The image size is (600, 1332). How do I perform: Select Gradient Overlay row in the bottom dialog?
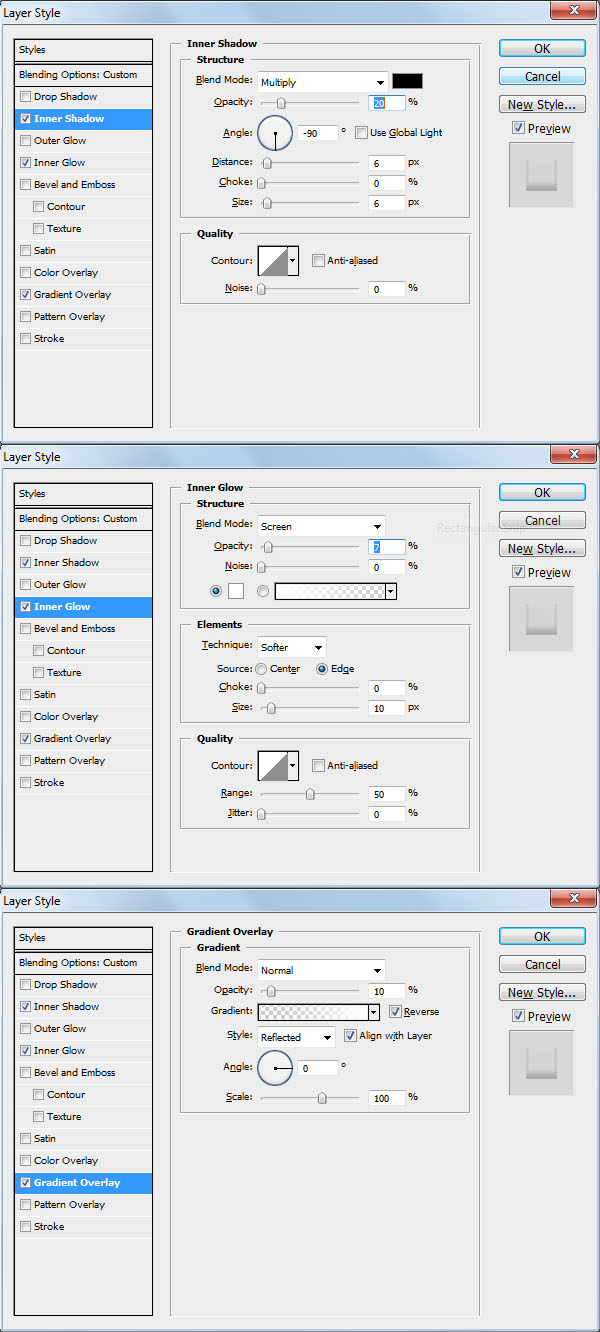click(84, 1183)
